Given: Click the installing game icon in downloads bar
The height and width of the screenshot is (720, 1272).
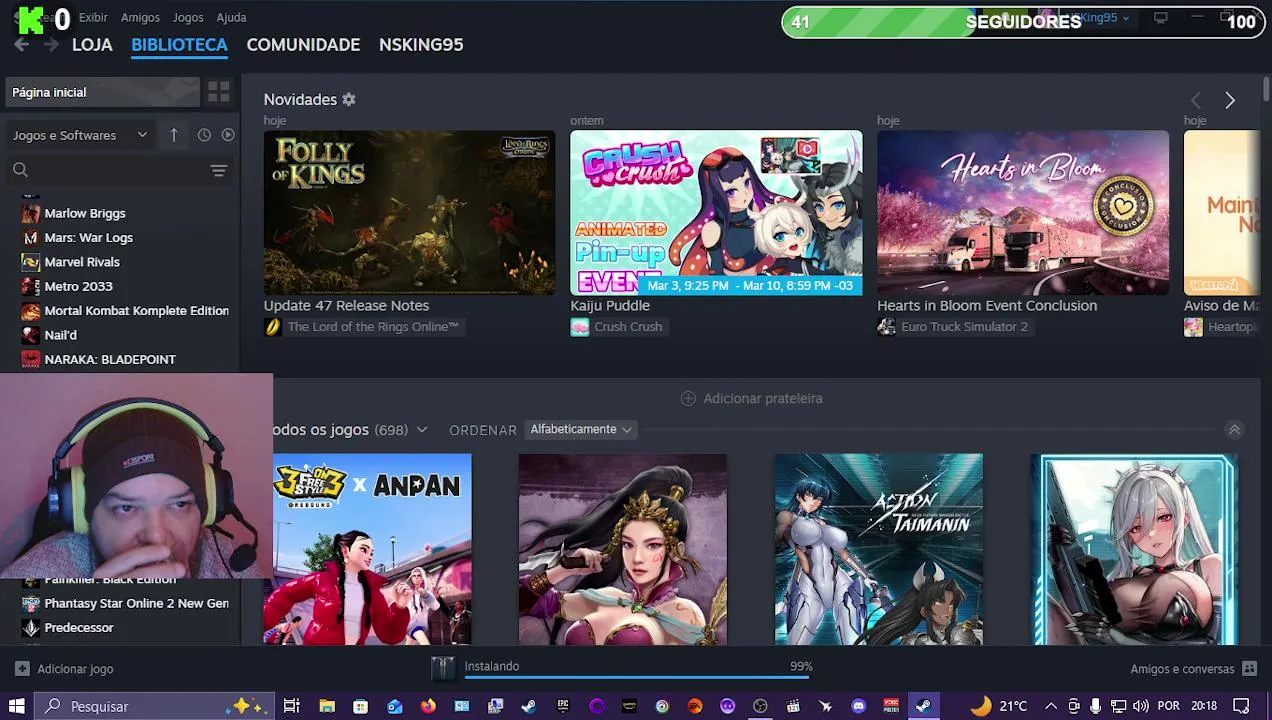Looking at the screenshot, I should (x=443, y=668).
